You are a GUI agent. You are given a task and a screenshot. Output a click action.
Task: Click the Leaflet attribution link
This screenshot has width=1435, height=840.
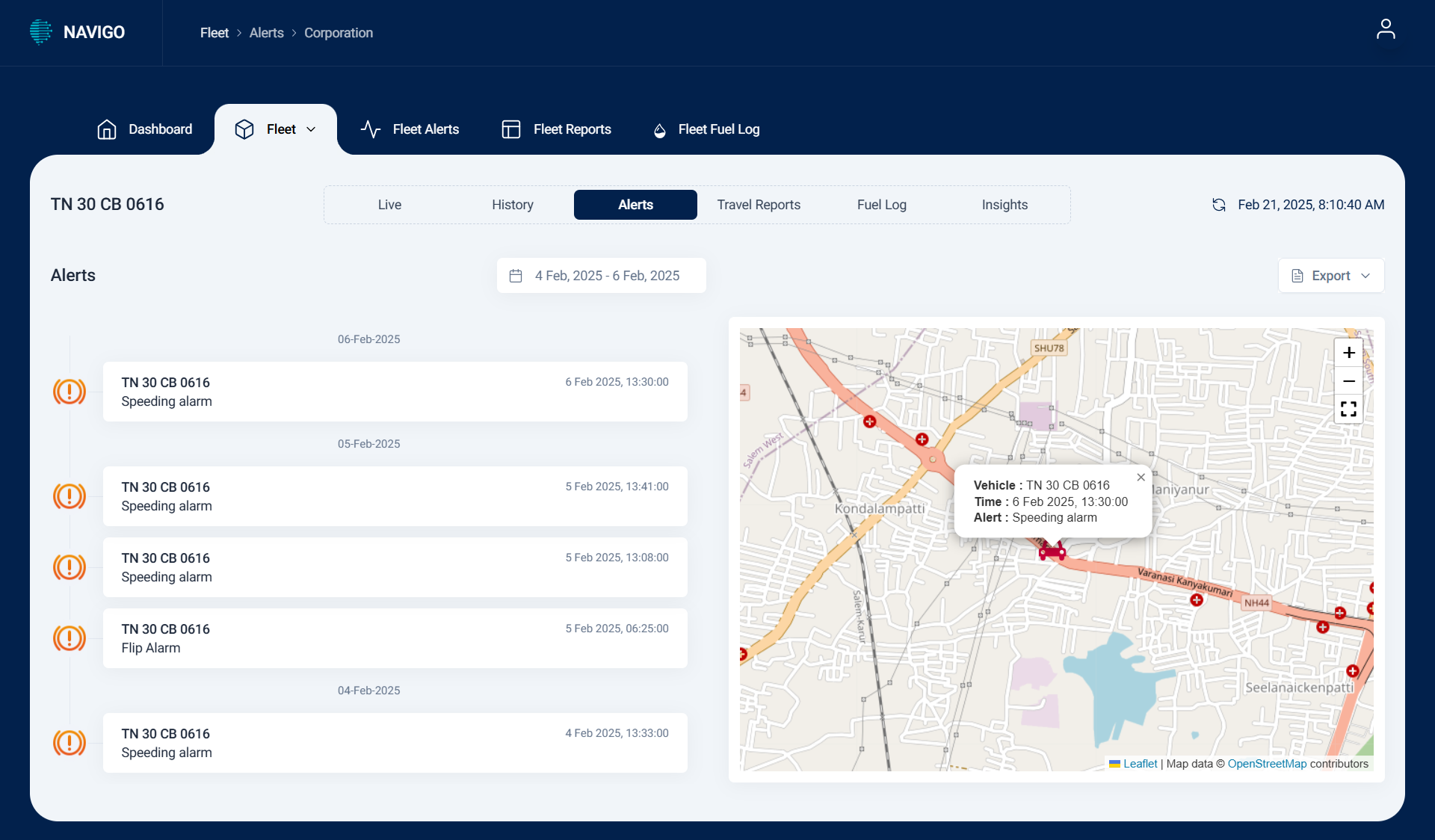pyautogui.click(x=1140, y=764)
